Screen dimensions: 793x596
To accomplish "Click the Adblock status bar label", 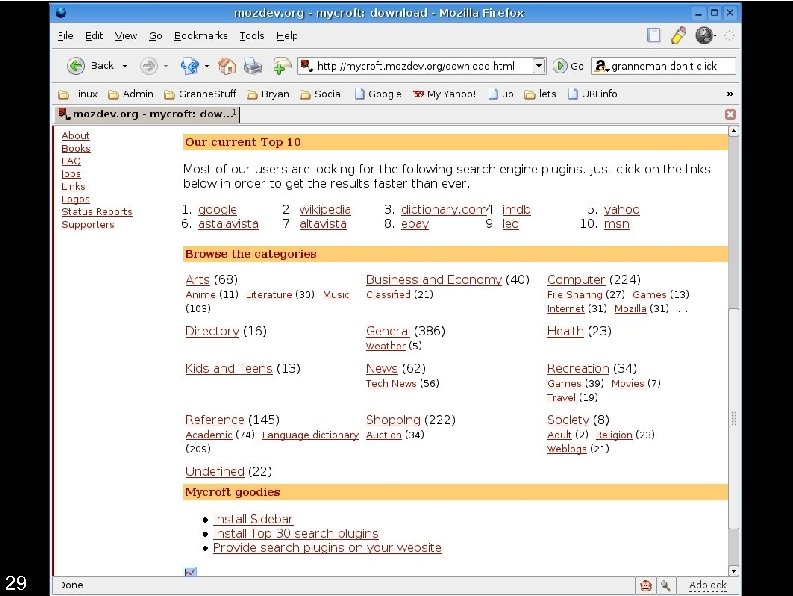I will [708, 585].
